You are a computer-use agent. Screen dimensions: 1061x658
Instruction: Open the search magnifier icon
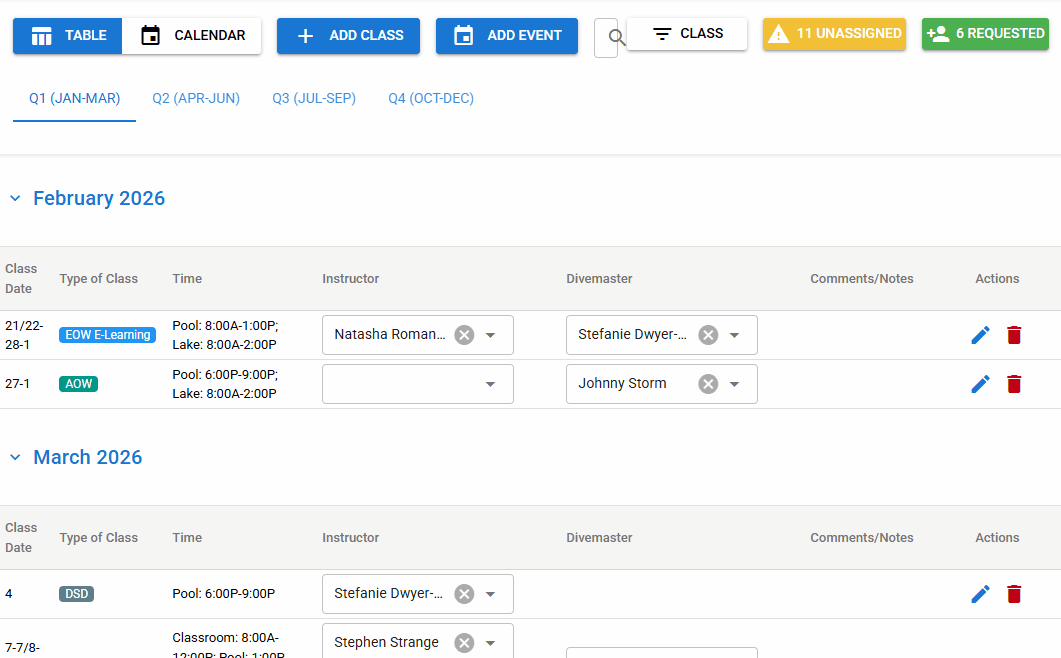point(616,37)
